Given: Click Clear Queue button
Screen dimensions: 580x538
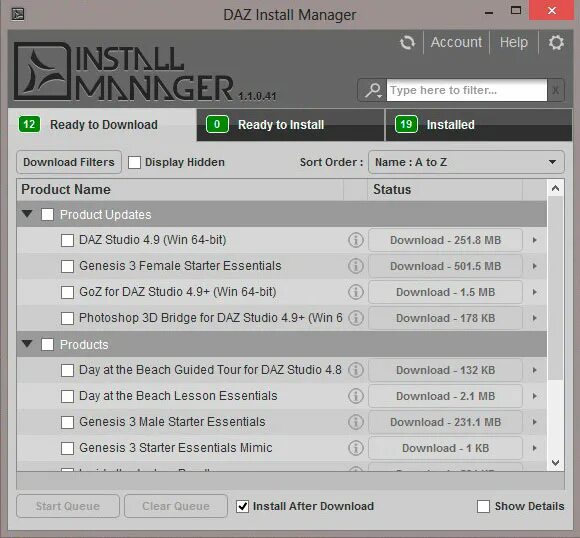Looking at the screenshot, I should (176, 506).
